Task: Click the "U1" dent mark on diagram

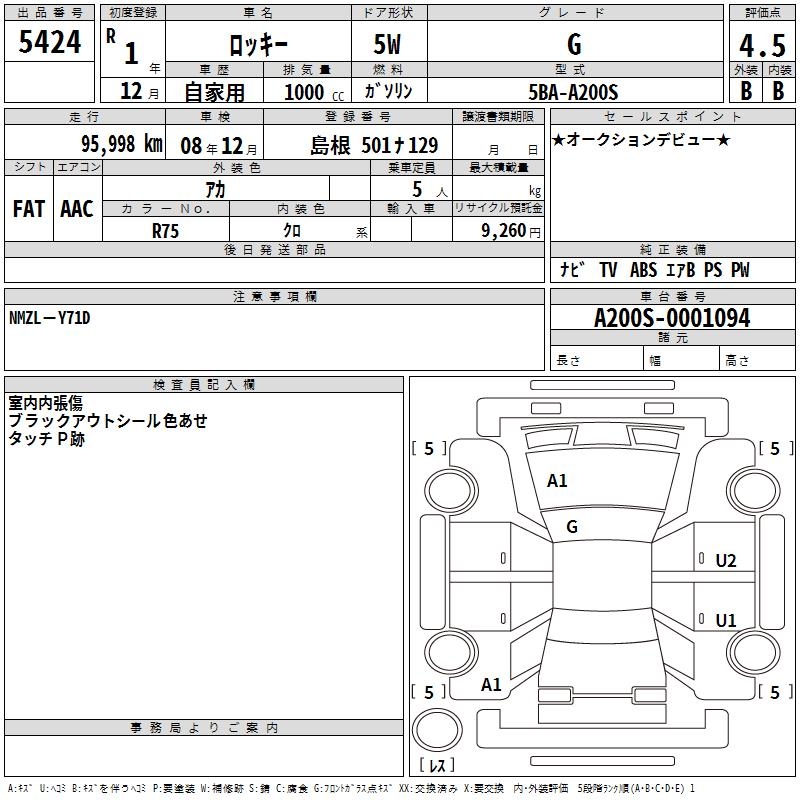Action: coord(726,620)
